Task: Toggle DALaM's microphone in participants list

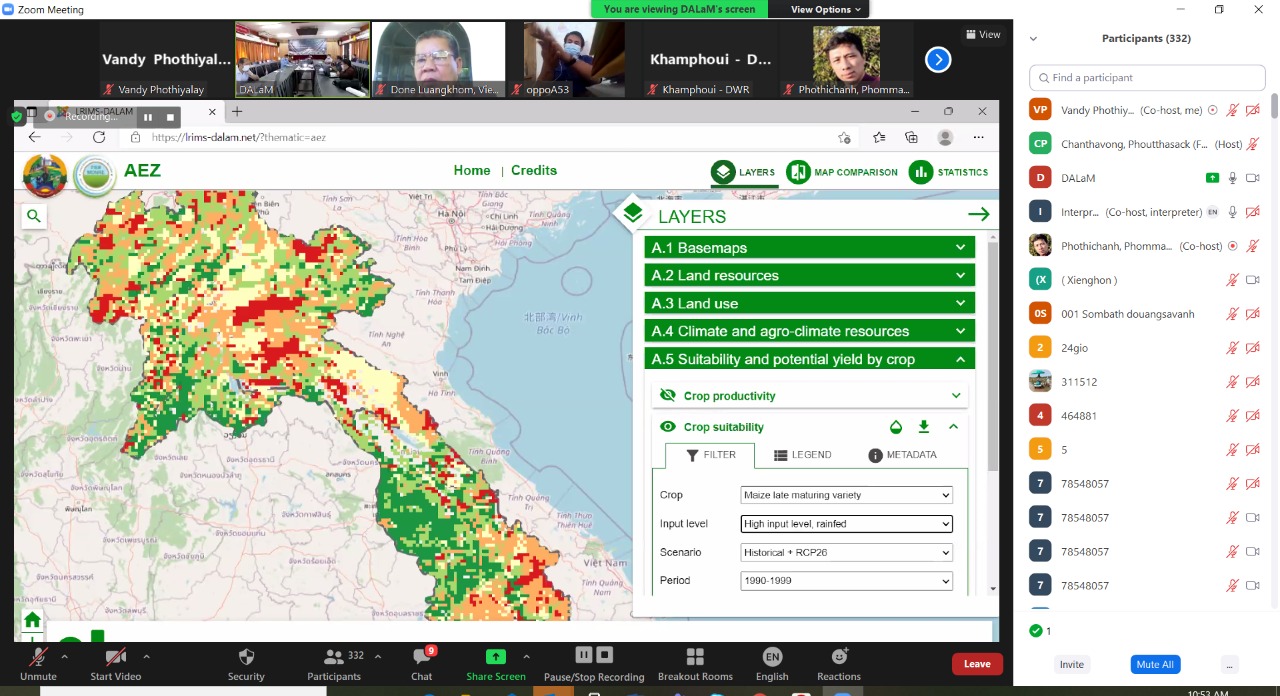Action: click(x=1233, y=178)
